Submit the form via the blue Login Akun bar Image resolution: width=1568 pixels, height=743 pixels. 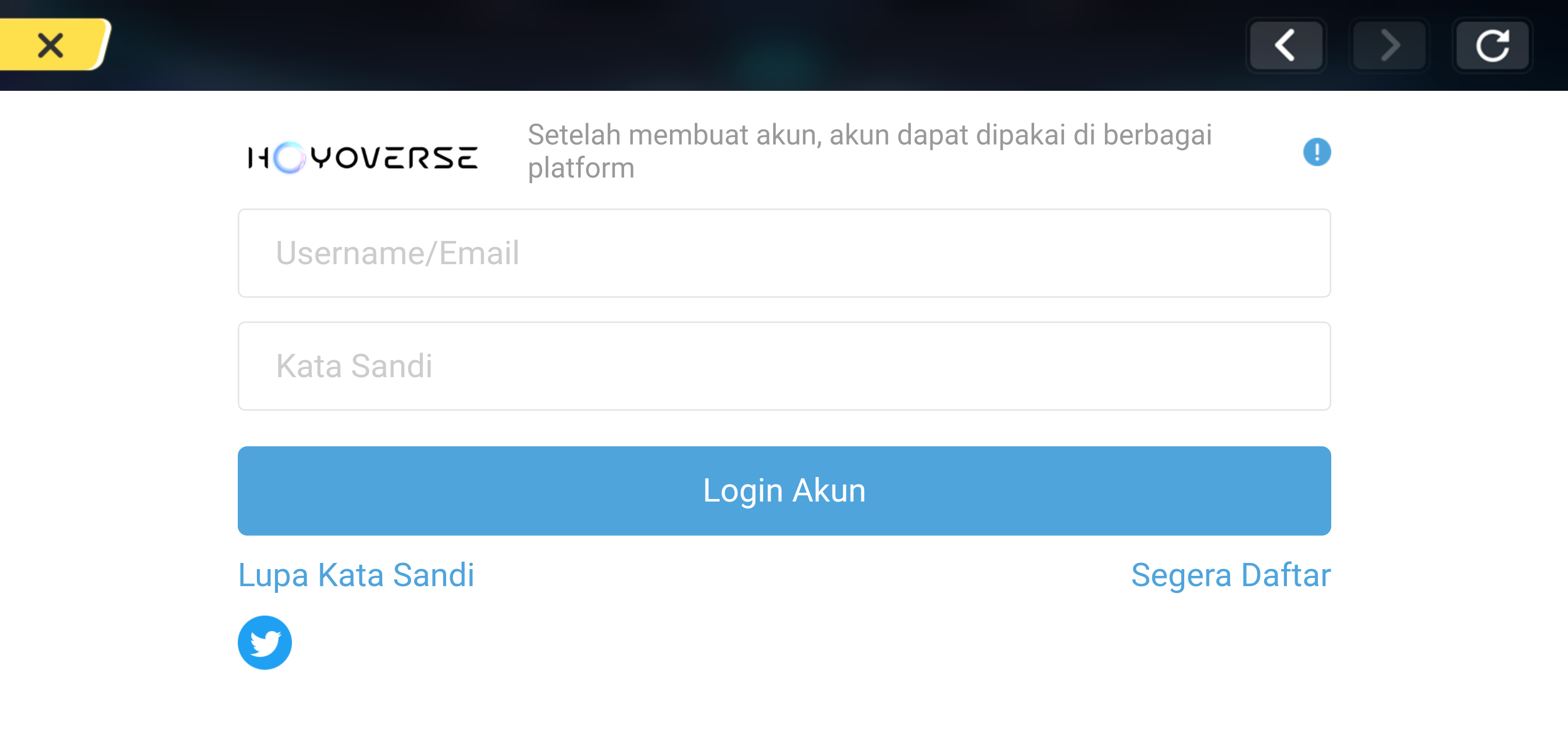pos(784,491)
